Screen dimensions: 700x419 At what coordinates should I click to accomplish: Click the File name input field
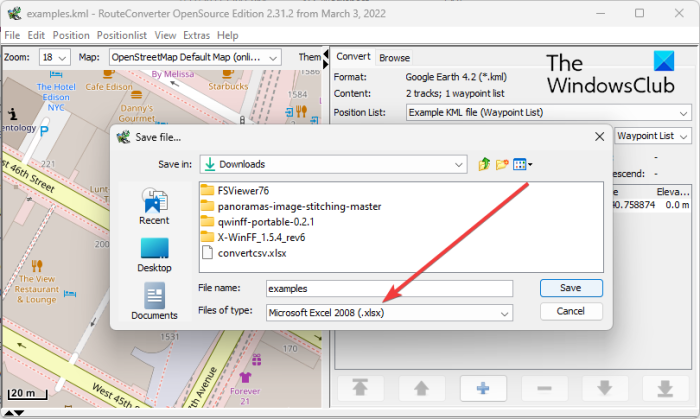(x=389, y=289)
